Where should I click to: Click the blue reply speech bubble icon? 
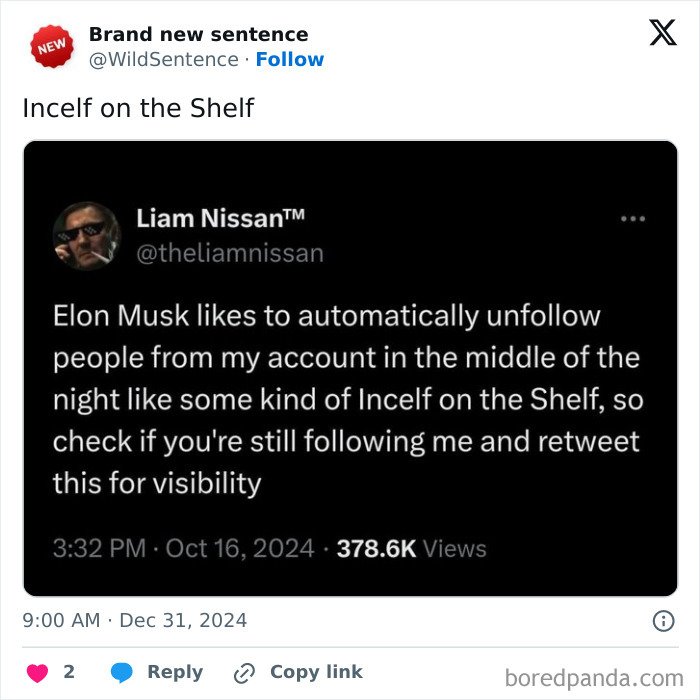tap(122, 673)
